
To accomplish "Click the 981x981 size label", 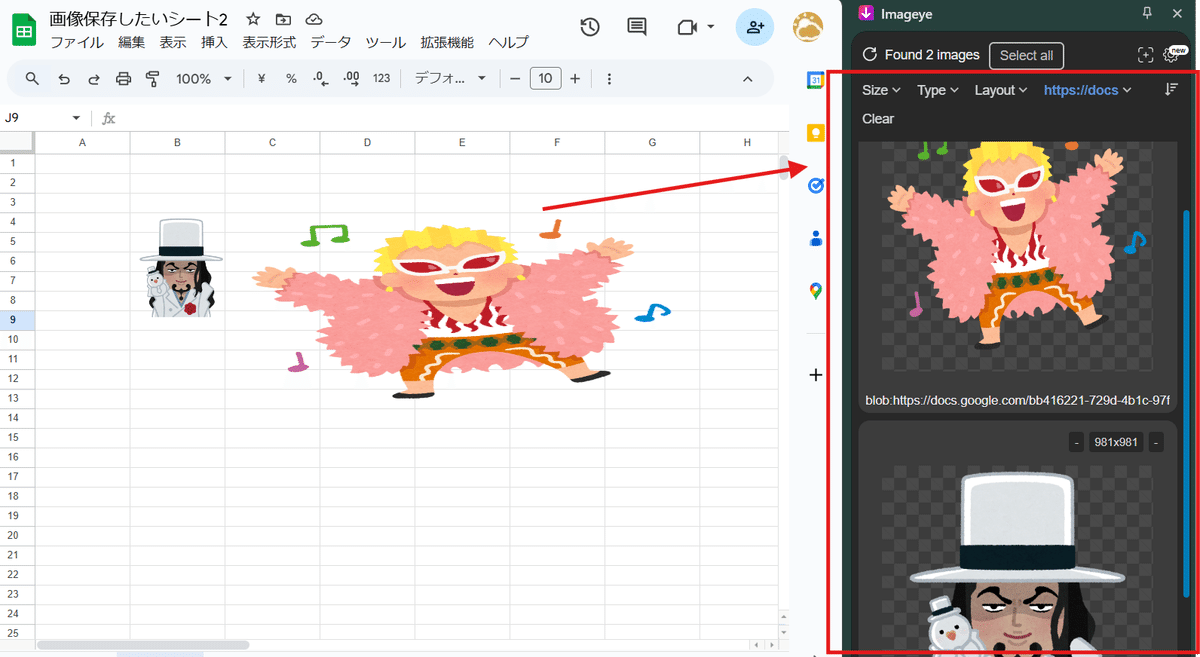I will 1116,442.
